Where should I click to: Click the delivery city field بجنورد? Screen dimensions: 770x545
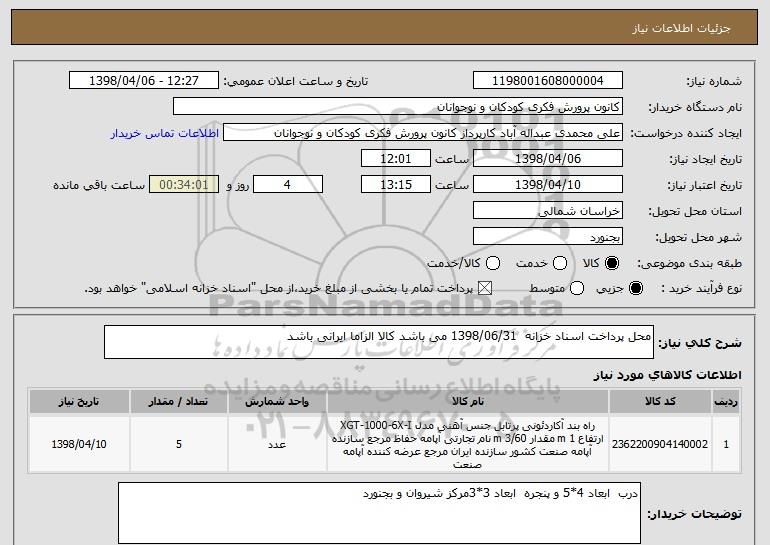[548, 237]
